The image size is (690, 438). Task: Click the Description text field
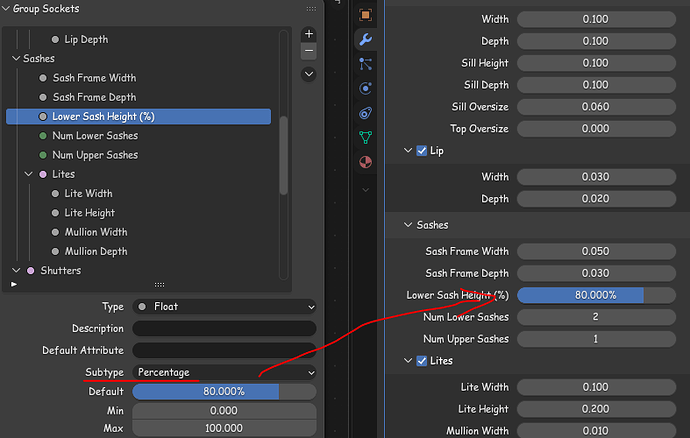click(x=224, y=328)
